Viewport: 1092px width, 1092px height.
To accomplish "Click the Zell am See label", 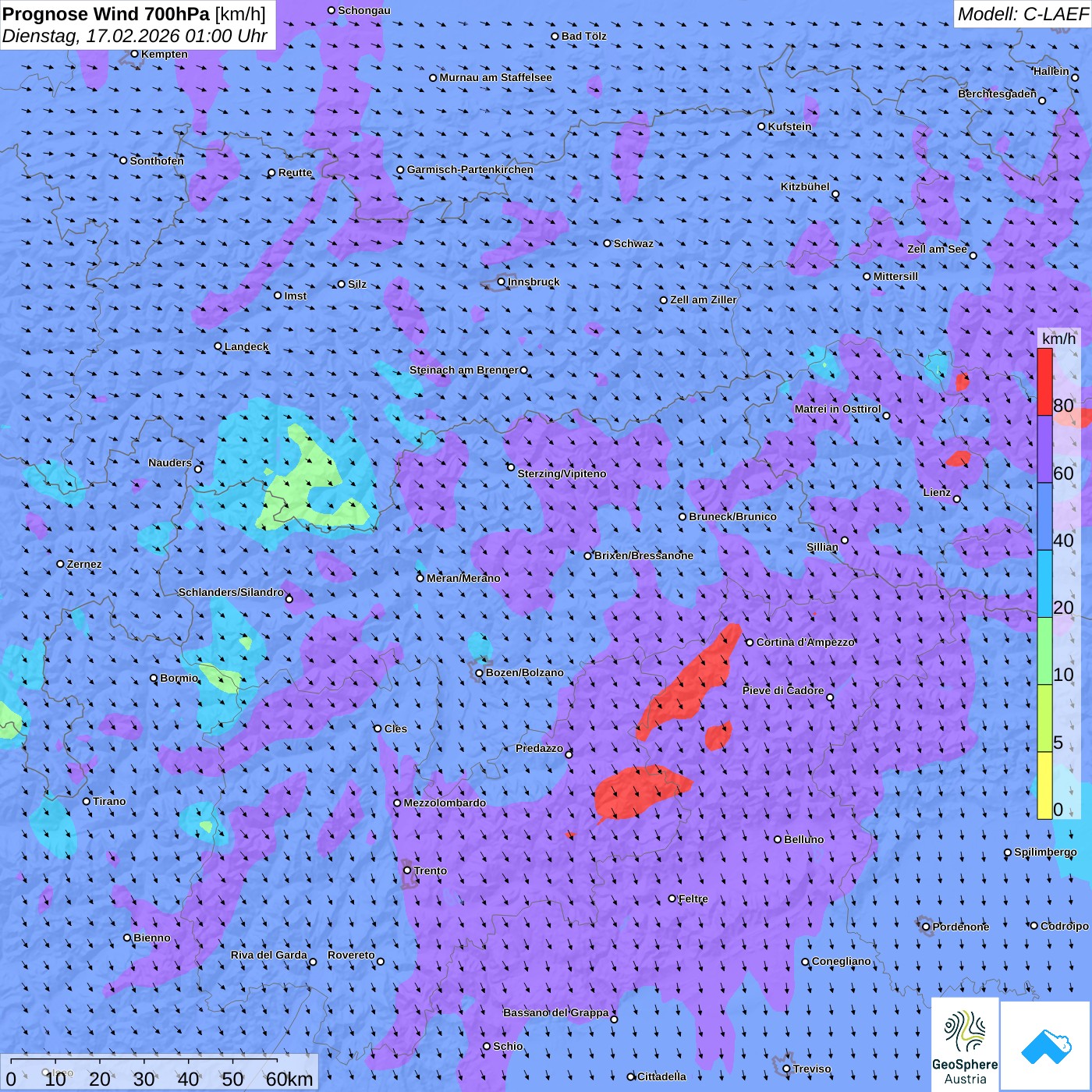I will pos(937,249).
